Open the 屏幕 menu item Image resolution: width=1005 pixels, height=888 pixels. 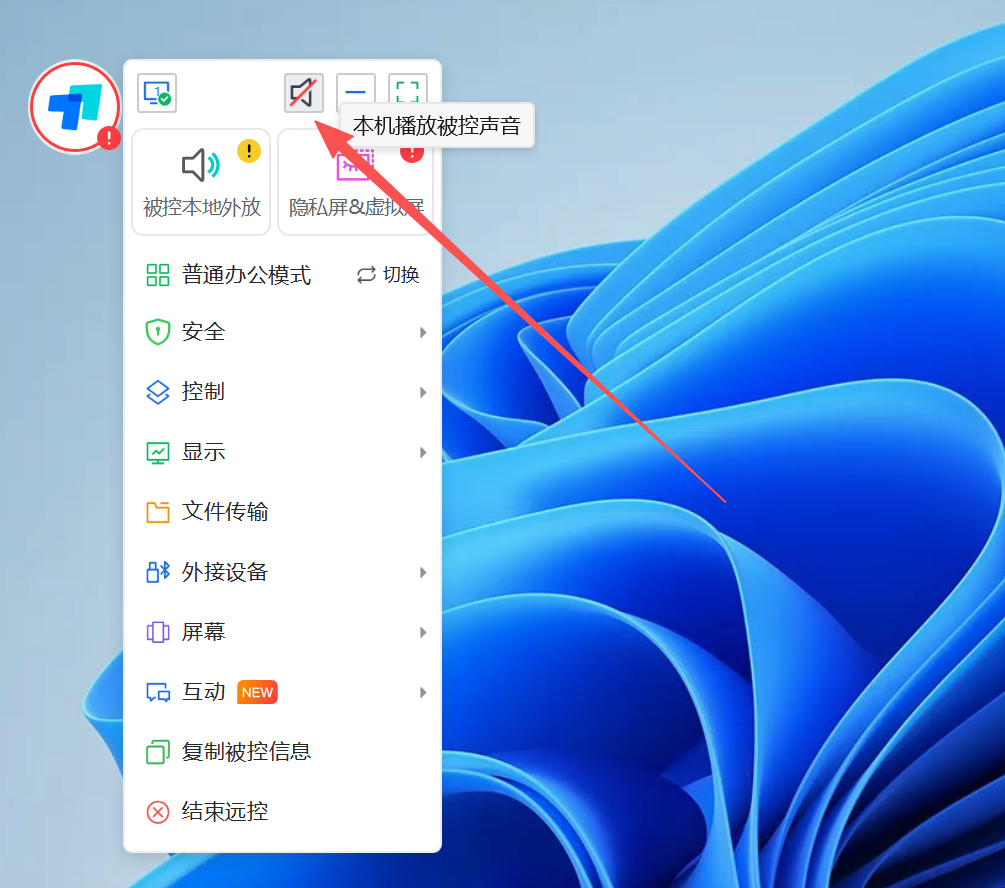coord(283,632)
